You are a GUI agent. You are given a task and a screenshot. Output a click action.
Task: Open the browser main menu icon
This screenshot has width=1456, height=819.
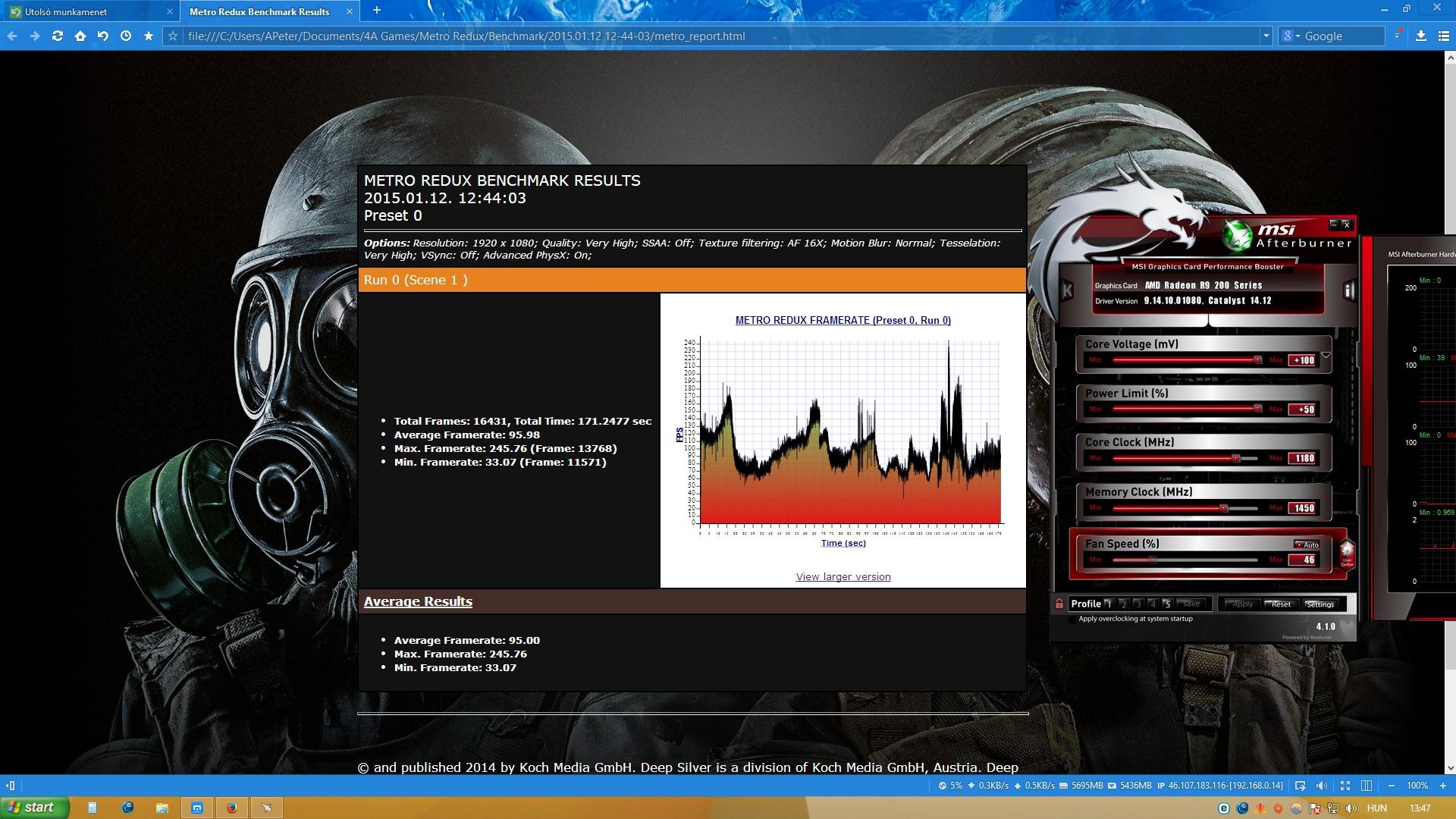pos(1443,36)
